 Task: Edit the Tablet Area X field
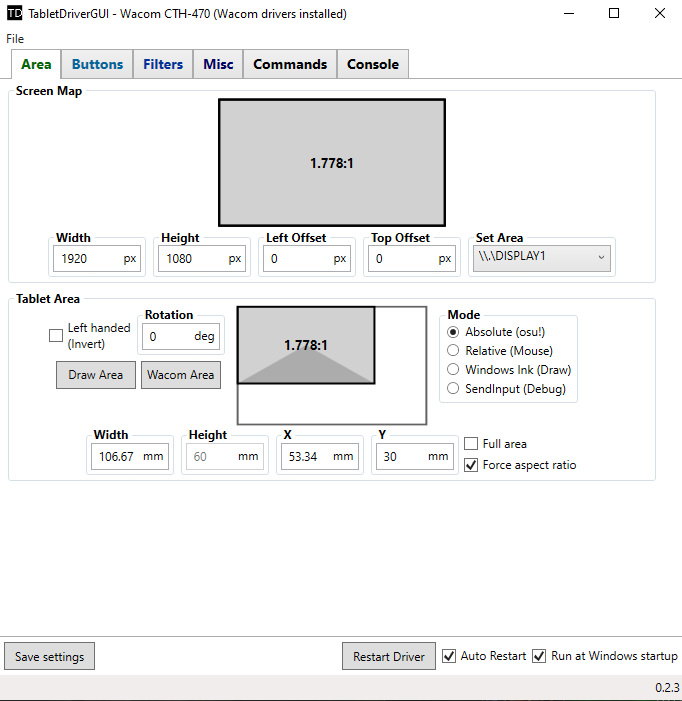point(320,456)
